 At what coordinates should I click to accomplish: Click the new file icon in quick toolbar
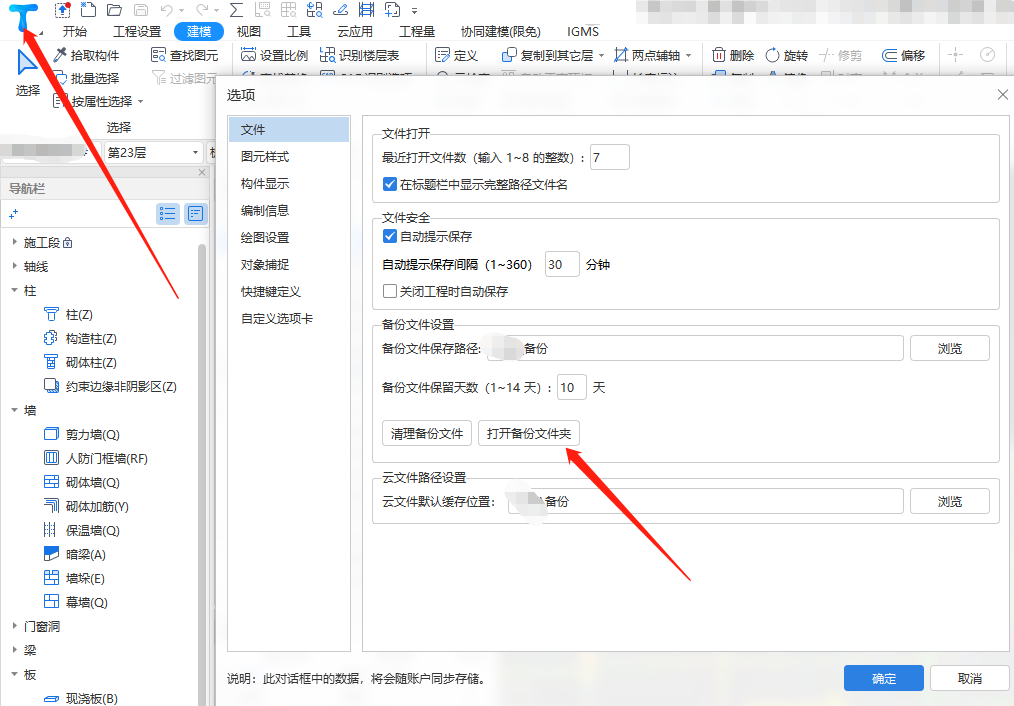(x=88, y=10)
